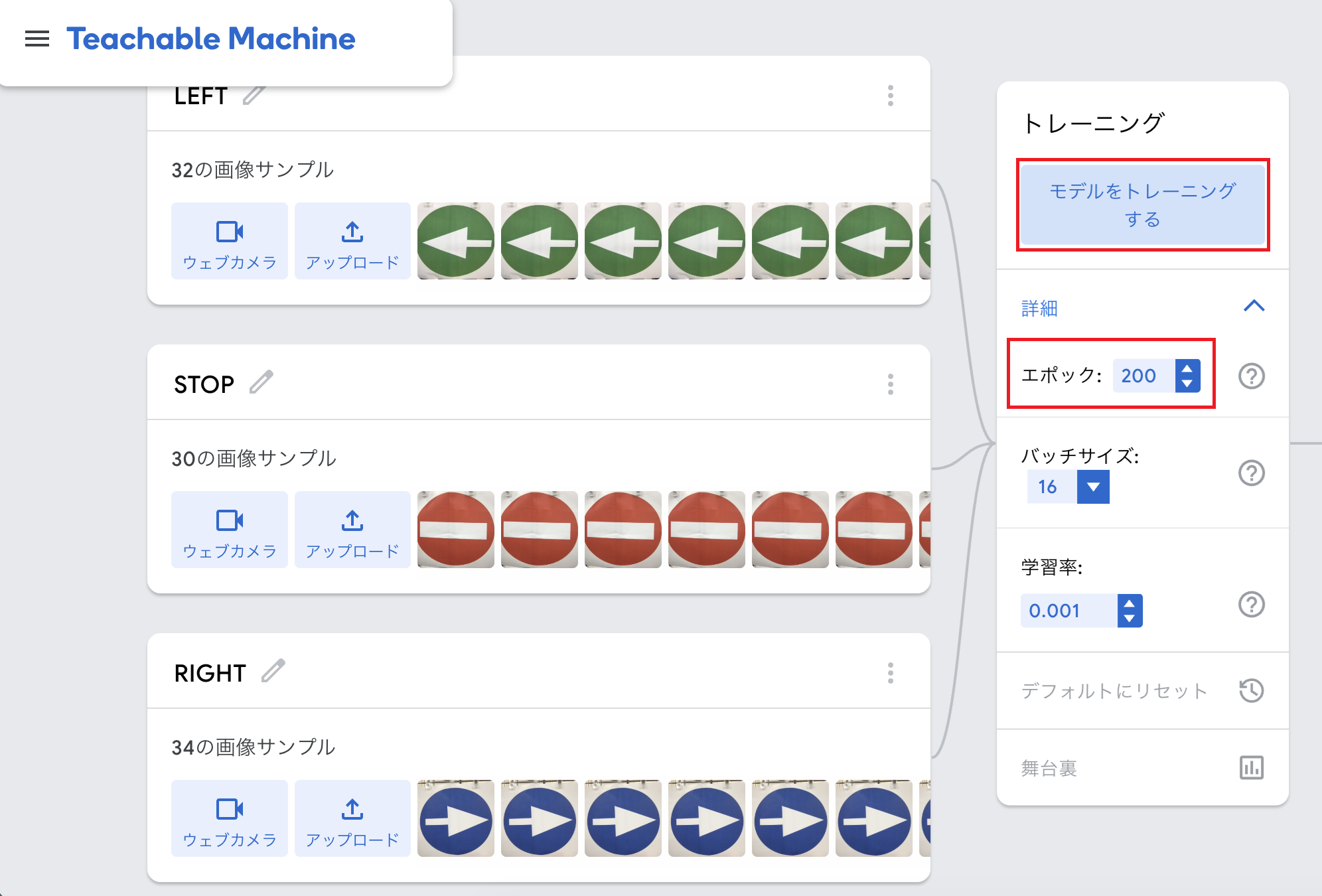Click the help icon beside the epoch setting
The width and height of the screenshot is (1322, 896).
pyautogui.click(x=1251, y=376)
